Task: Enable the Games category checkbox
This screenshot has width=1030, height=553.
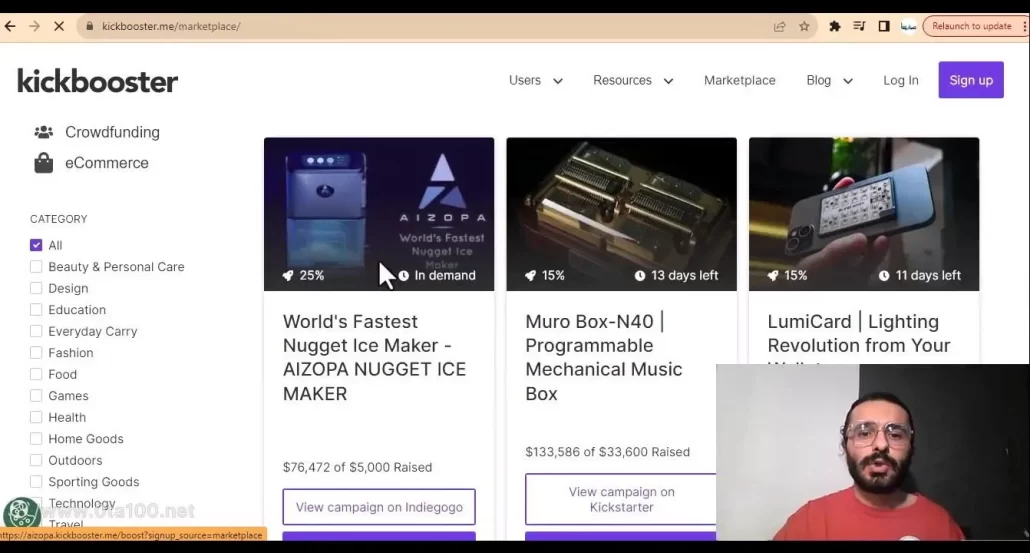Action: tap(36, 396)
